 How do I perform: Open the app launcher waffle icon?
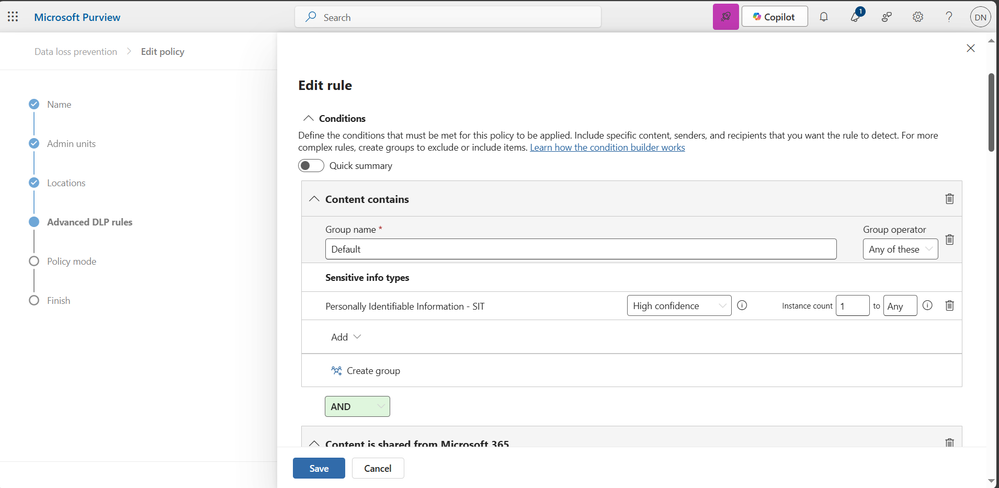(13, 17)
